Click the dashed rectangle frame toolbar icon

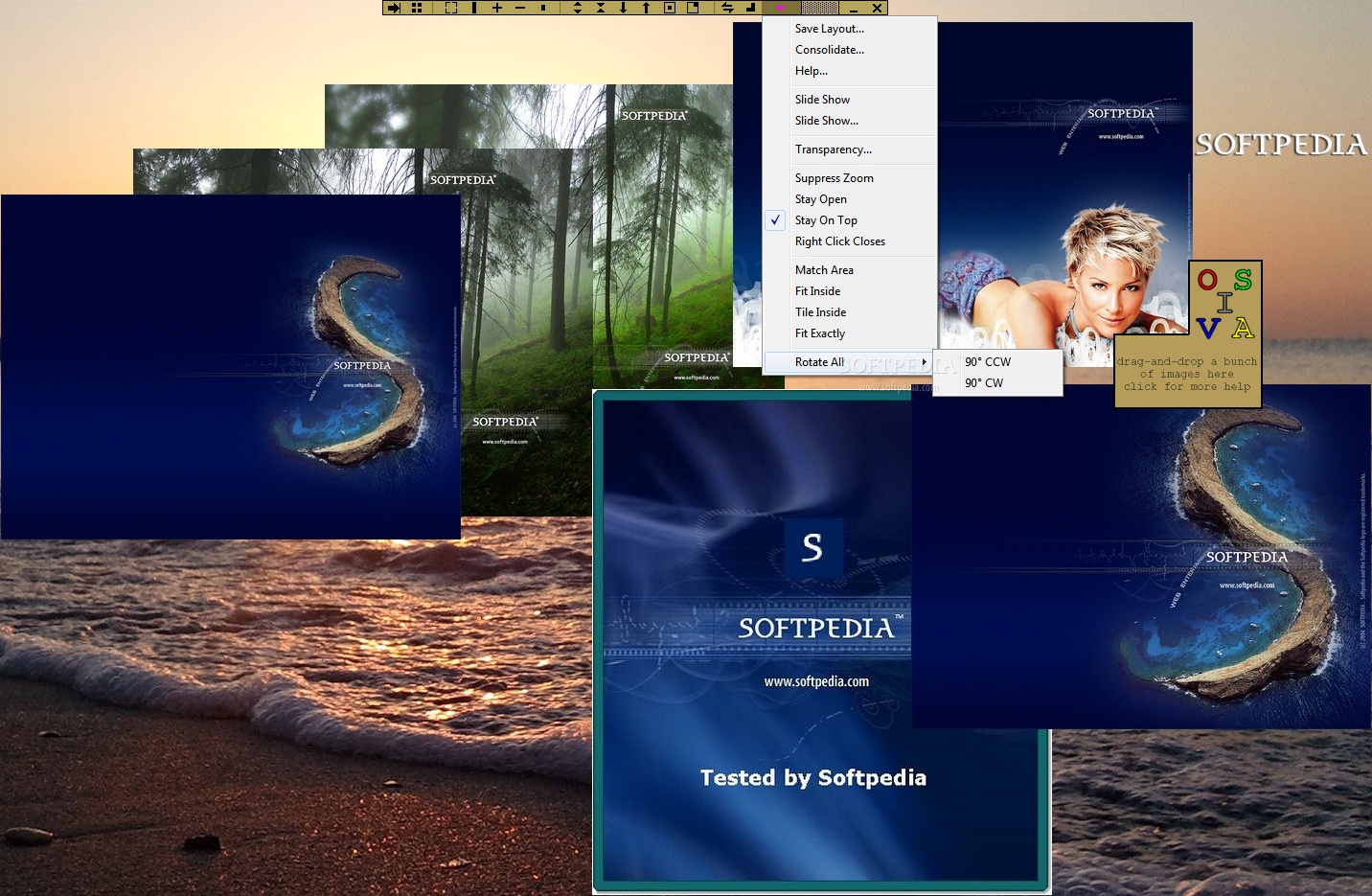[x=451, y=8]
